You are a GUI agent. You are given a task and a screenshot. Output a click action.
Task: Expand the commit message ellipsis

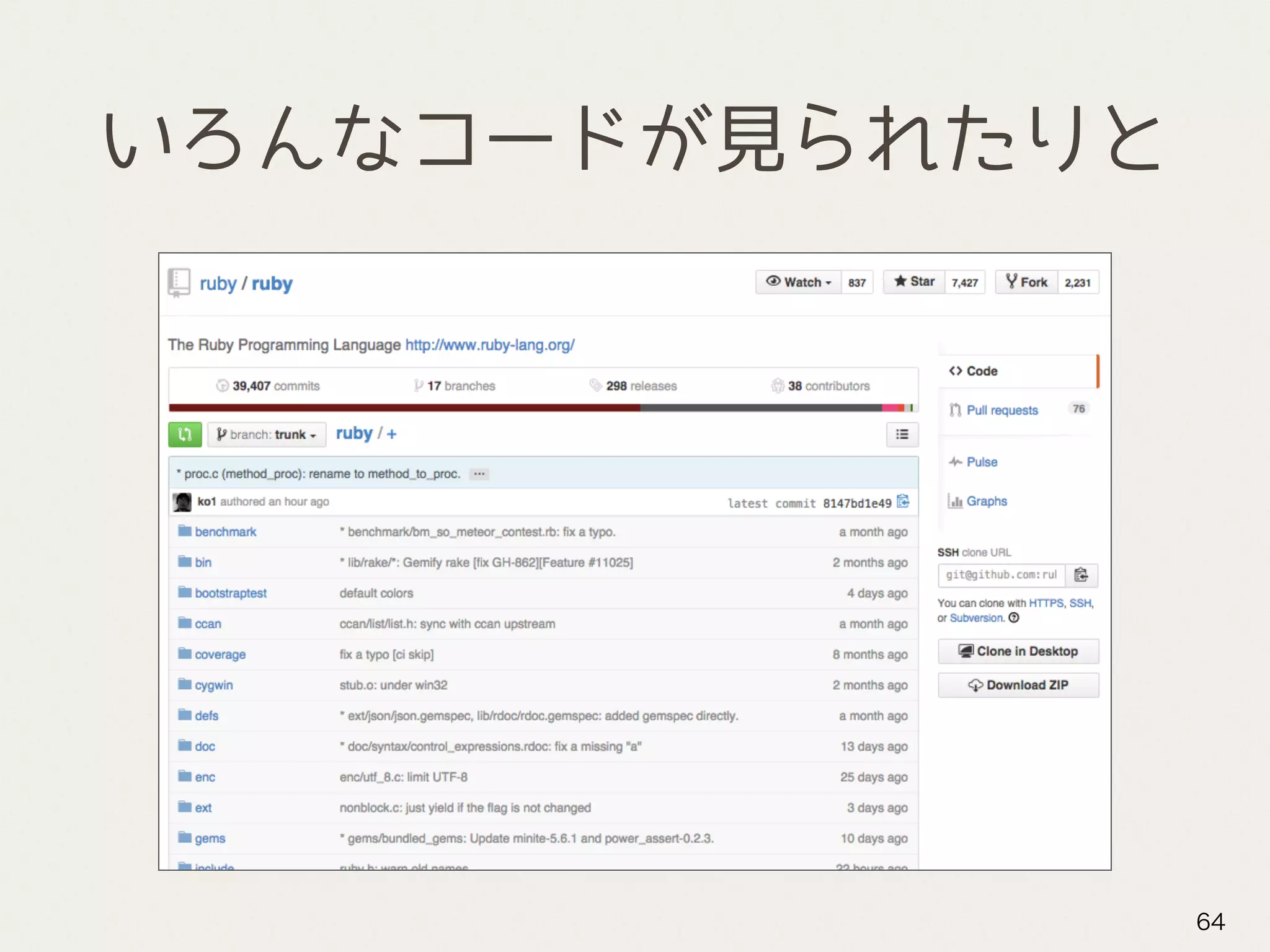click(479, 474)
